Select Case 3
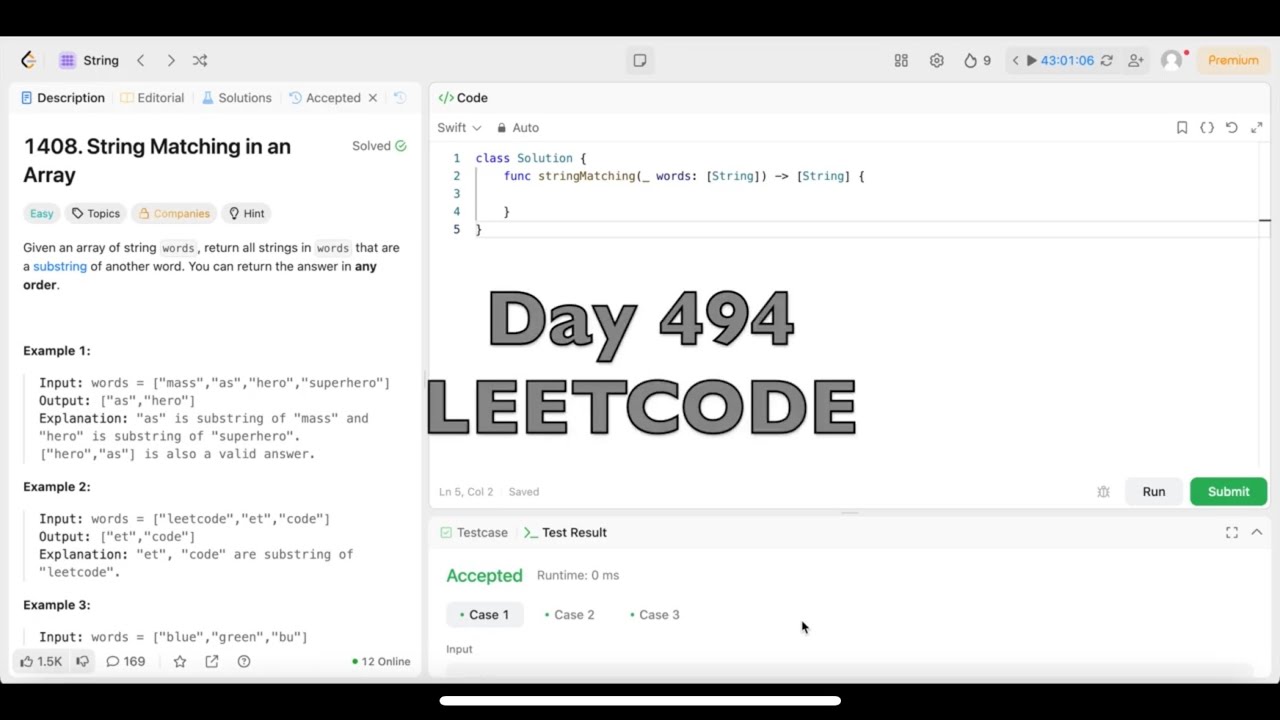 pyautogui.click(x=654, y=615)
